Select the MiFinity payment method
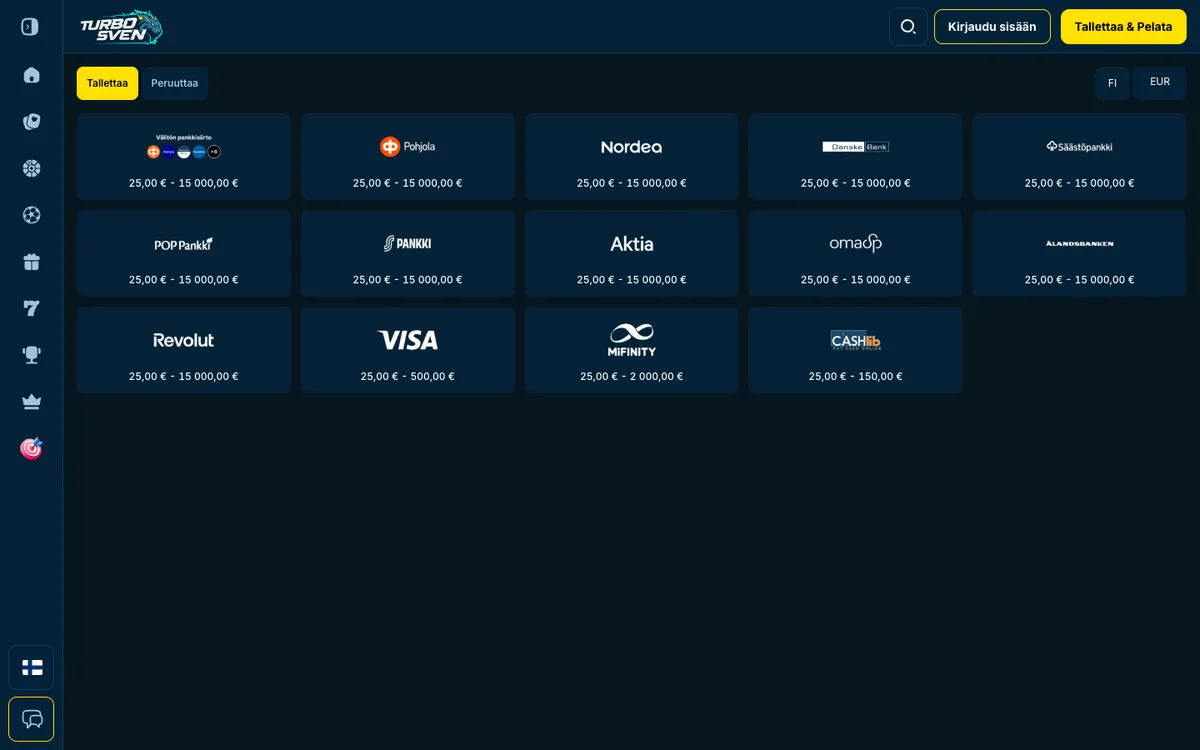Image resolution: width=1200 pixels, height=750 pixels. pos(631,350)
